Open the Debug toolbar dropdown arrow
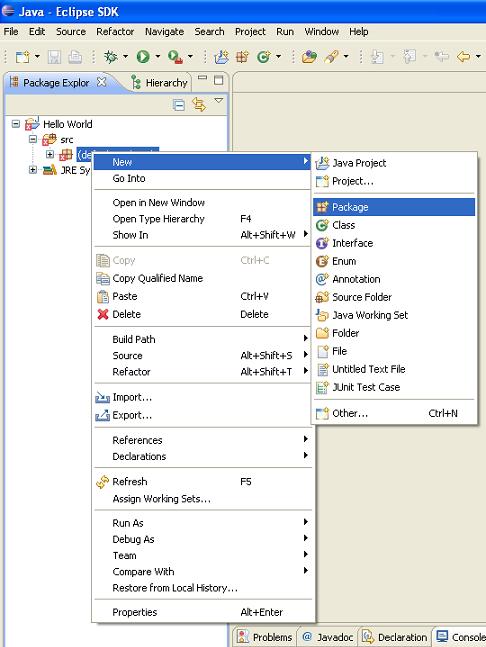This screenshot has height=647, width=486. pos(125,57)
